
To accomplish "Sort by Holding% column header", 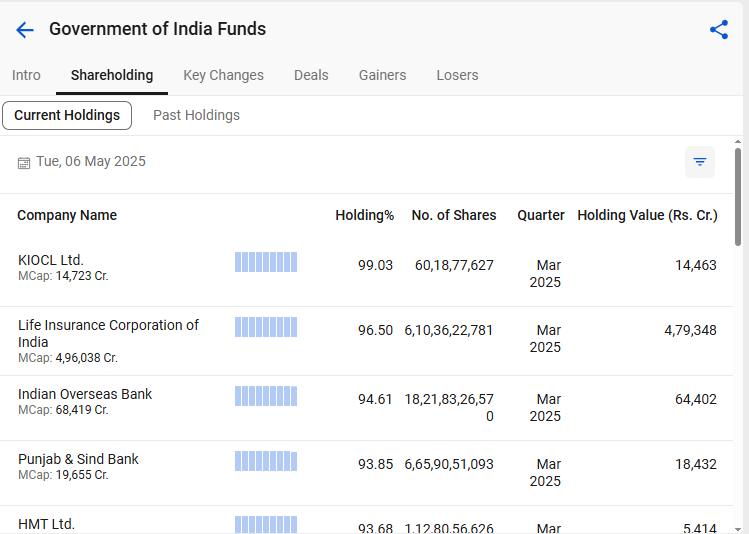I will point(364,215).
